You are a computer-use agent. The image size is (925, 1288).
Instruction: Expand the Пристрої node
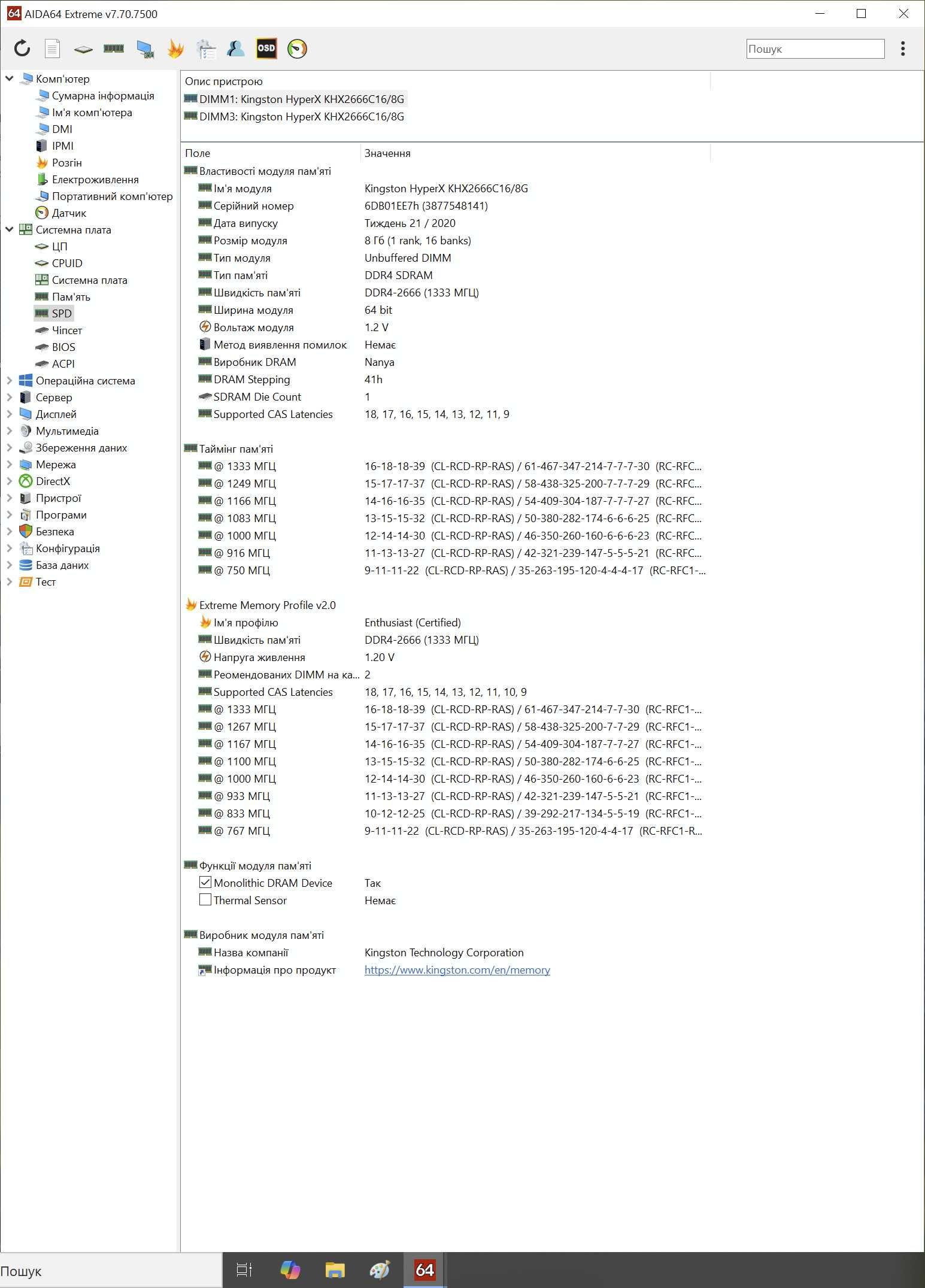tap(10, 498)
